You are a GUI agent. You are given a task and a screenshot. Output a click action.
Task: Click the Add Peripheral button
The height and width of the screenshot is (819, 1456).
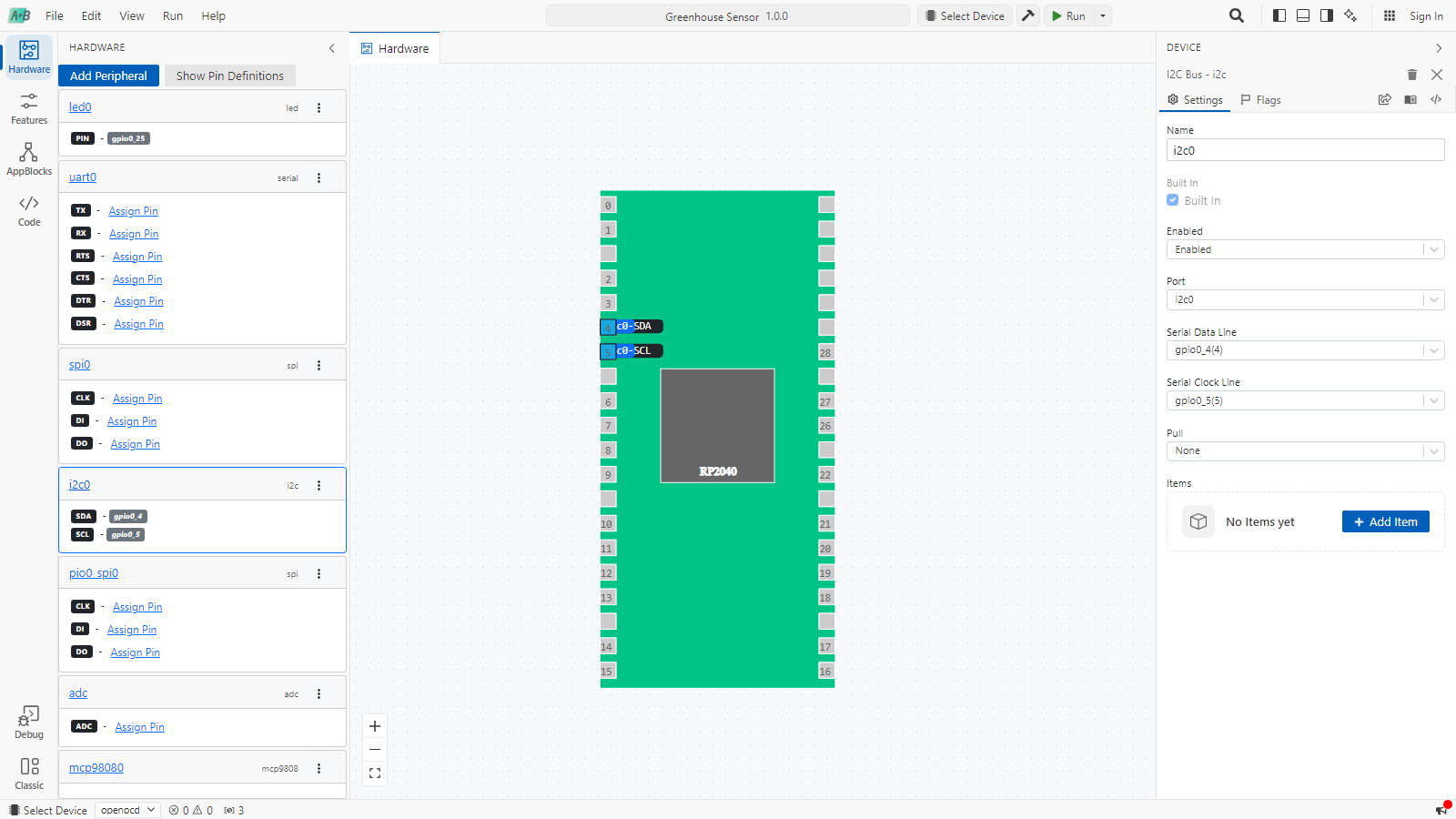pyautogui.click(x=108, y=76)
